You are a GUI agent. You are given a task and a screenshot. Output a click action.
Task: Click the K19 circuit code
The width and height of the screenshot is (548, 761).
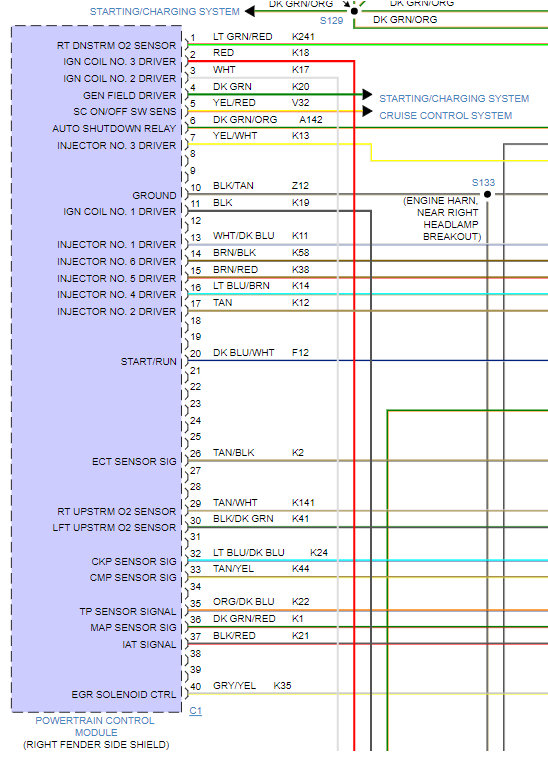click(300, 202)
